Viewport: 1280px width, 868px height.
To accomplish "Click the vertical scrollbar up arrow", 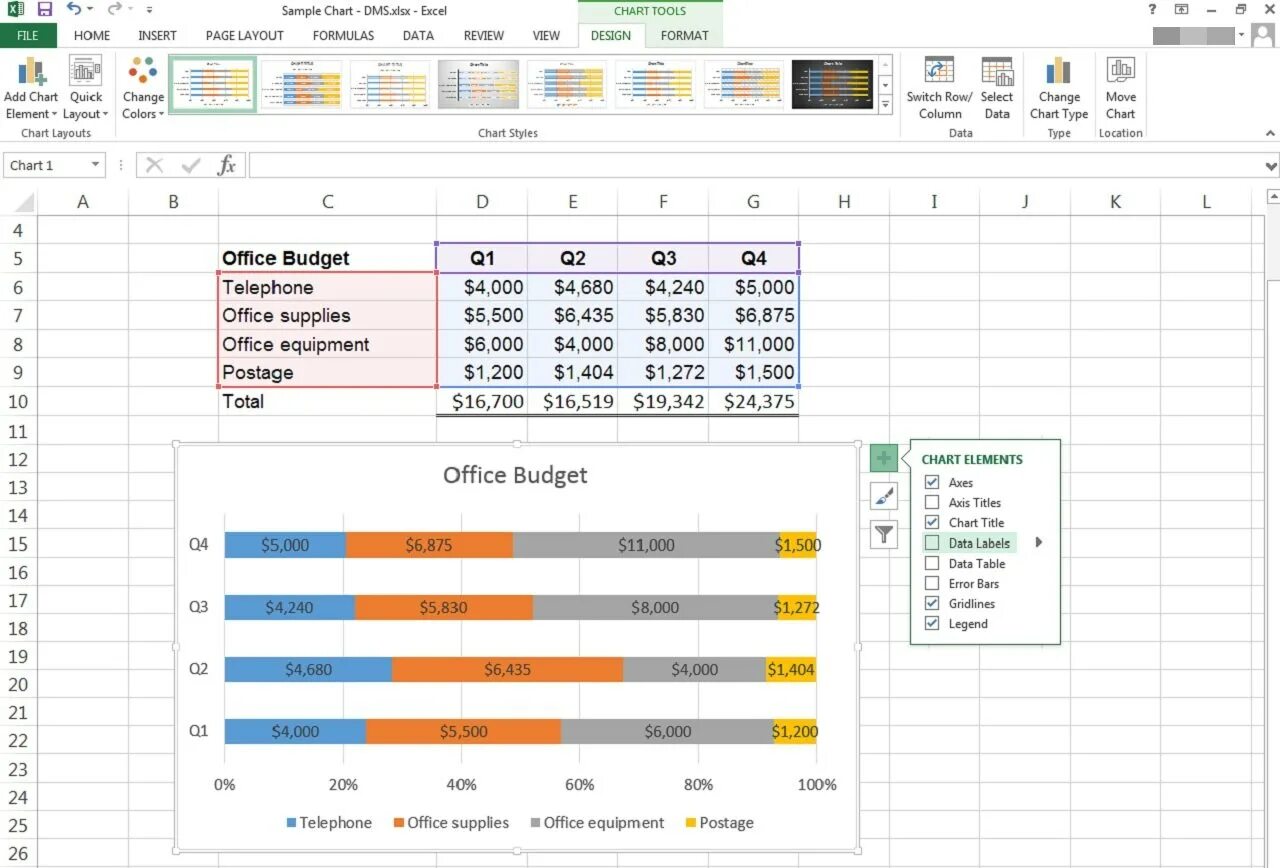I will (1272, 197).
